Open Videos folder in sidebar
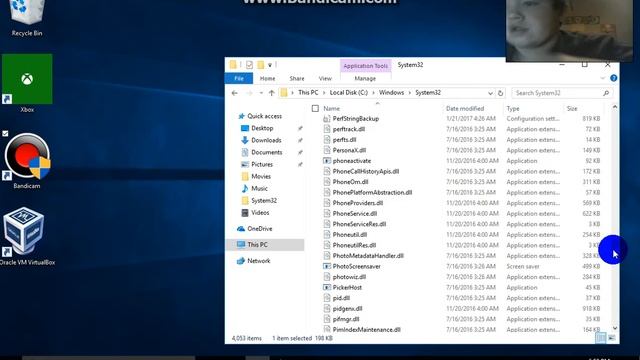The image size is (640, 360). (x=256, y=213)
